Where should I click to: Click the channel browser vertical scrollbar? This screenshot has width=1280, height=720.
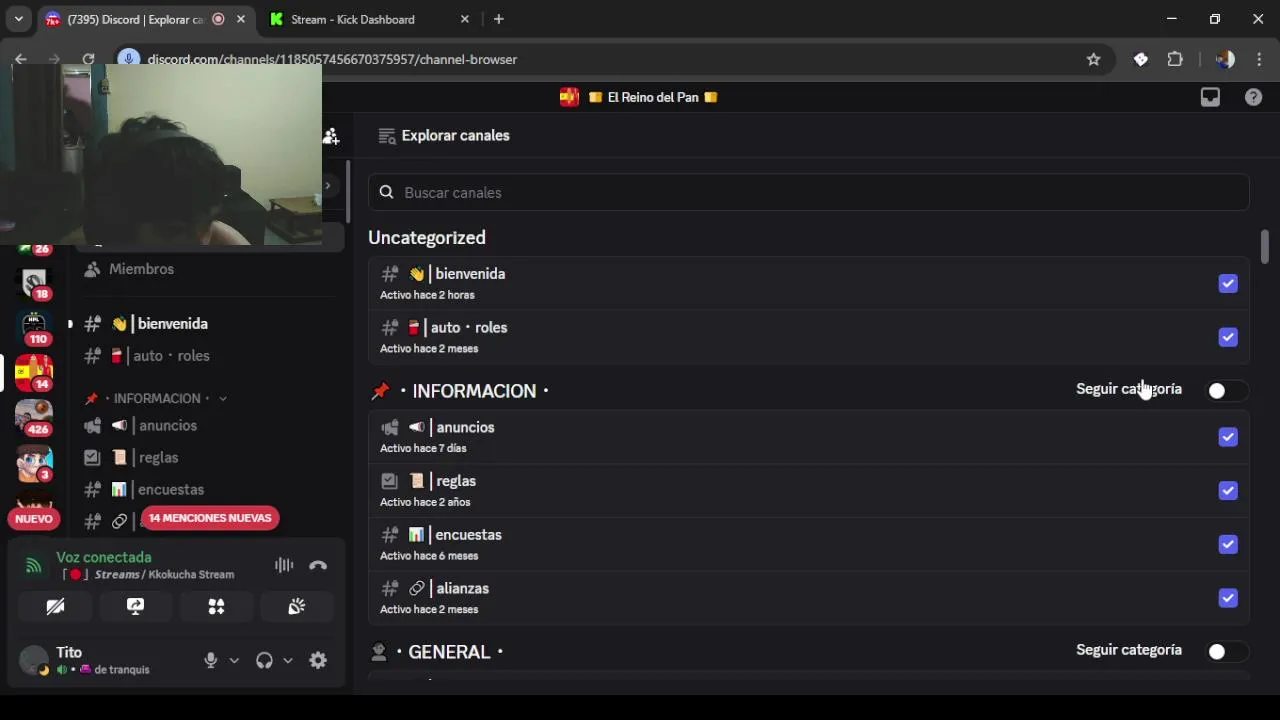point(1264,246)
